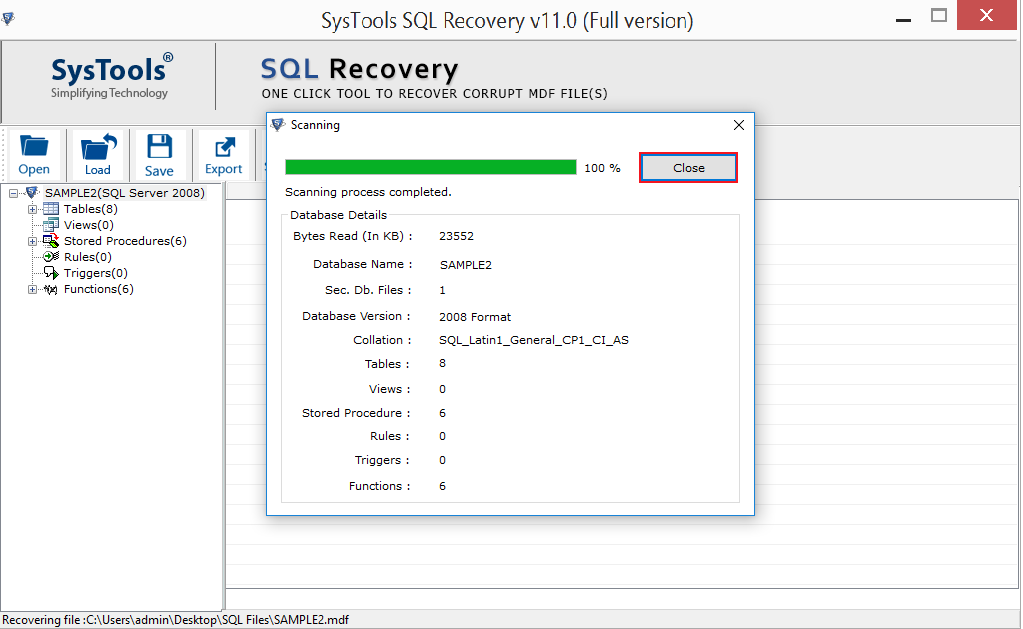Click the 'Database Details' group label
1023x629 pixels.
(339, 215)
